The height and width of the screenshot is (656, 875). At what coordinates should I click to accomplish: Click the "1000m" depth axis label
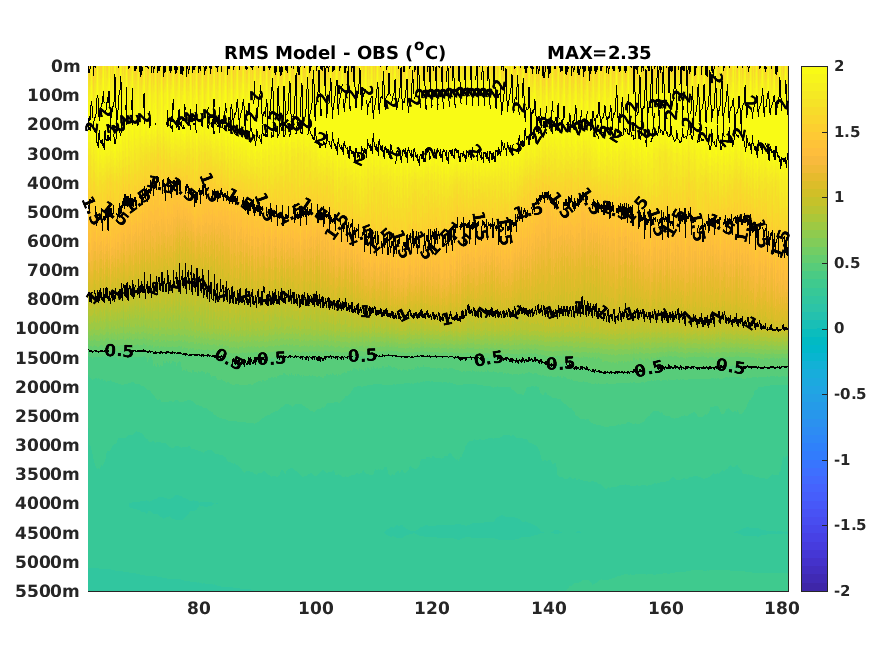48,328
